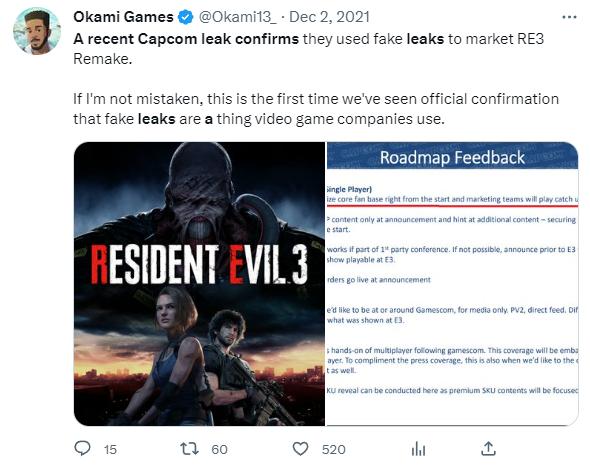View tweet analytics bar chart icon
Screen dimensions: 590x465
(418, 449)
